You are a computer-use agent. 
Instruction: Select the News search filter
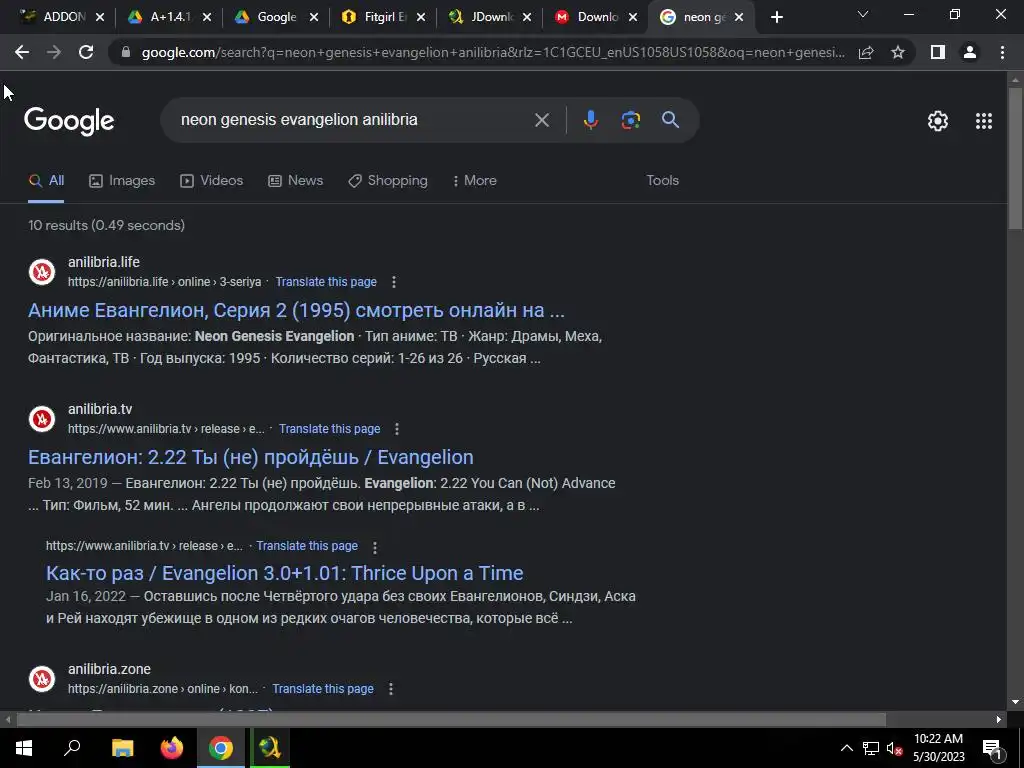[296, 181]
